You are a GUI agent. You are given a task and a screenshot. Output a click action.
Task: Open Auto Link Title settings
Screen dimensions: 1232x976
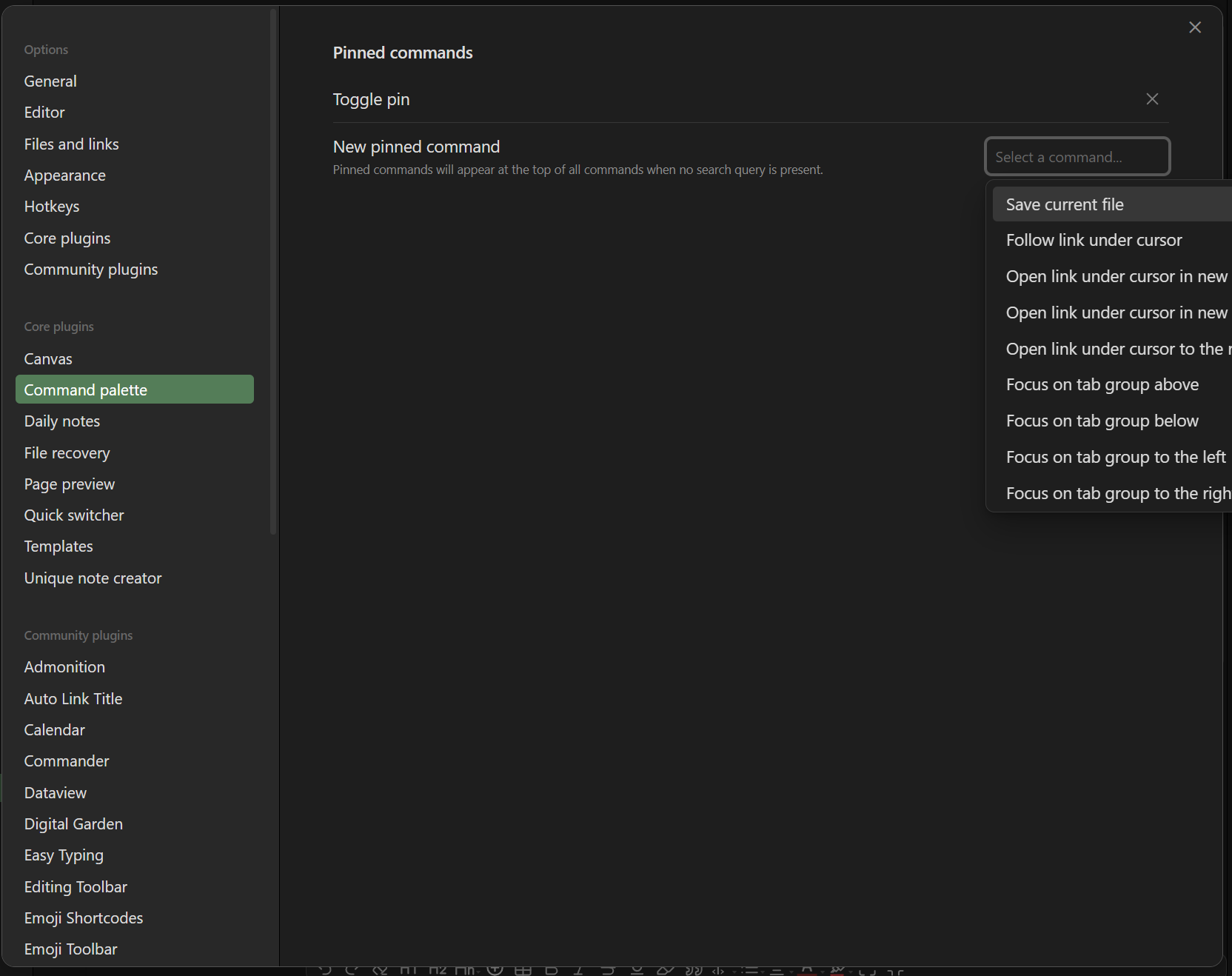(135, 699)
